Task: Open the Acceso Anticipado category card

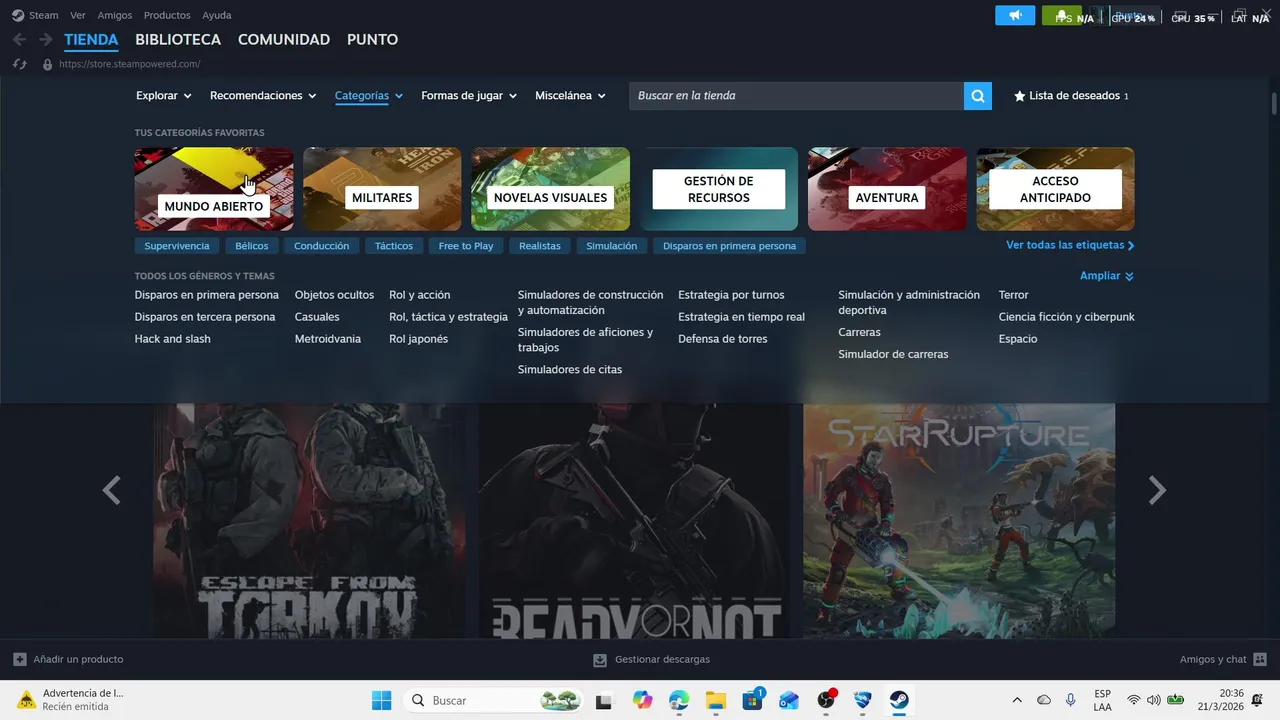Action: 1056,189
